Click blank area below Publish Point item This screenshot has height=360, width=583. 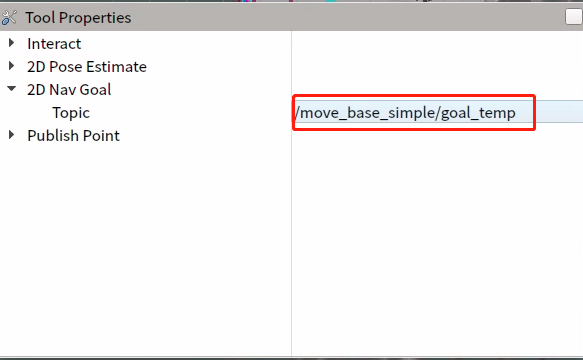pos(145,251)
